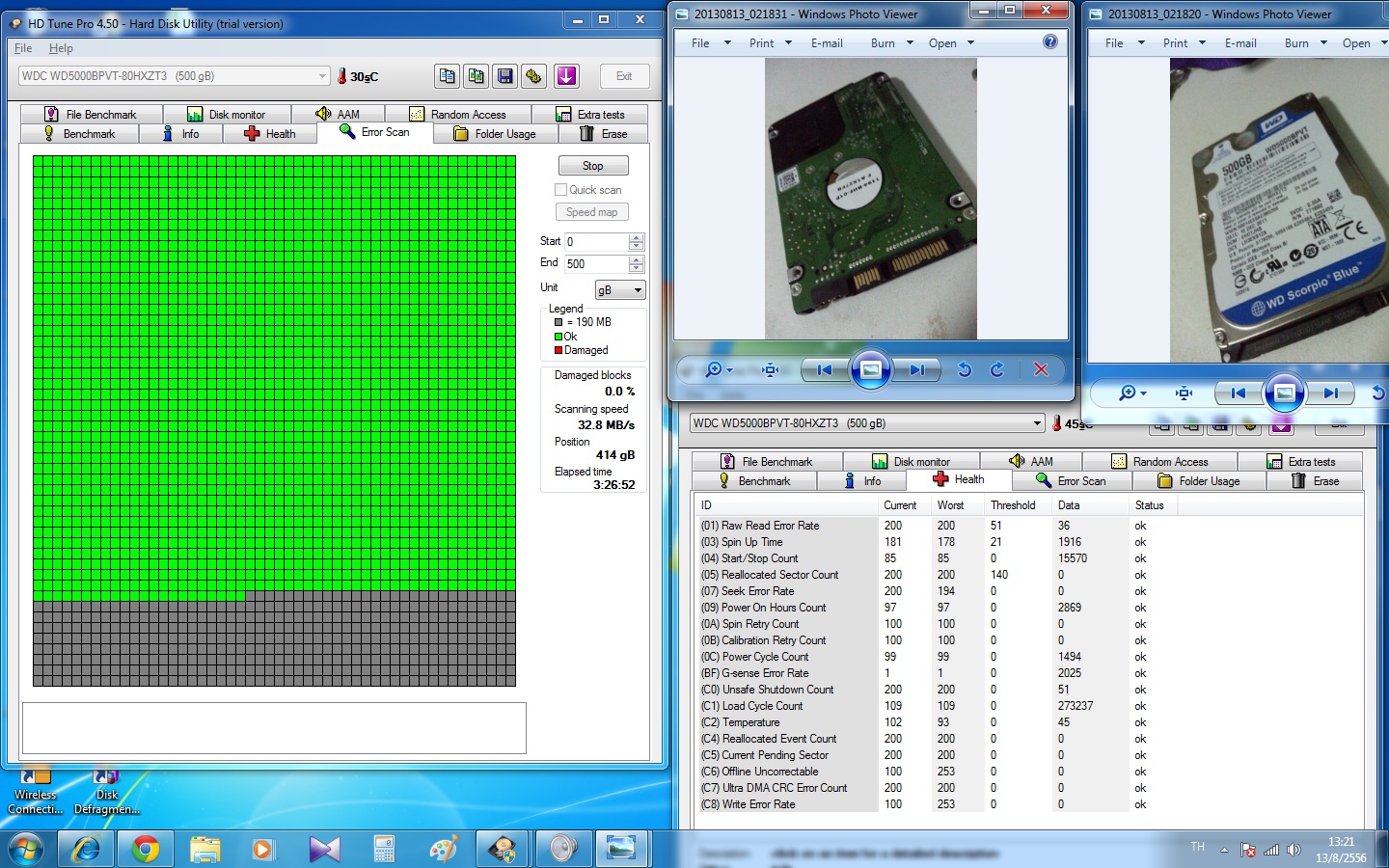
Task: Switch to the Health tab in front HD Tune
Action: tap(270, 134)
